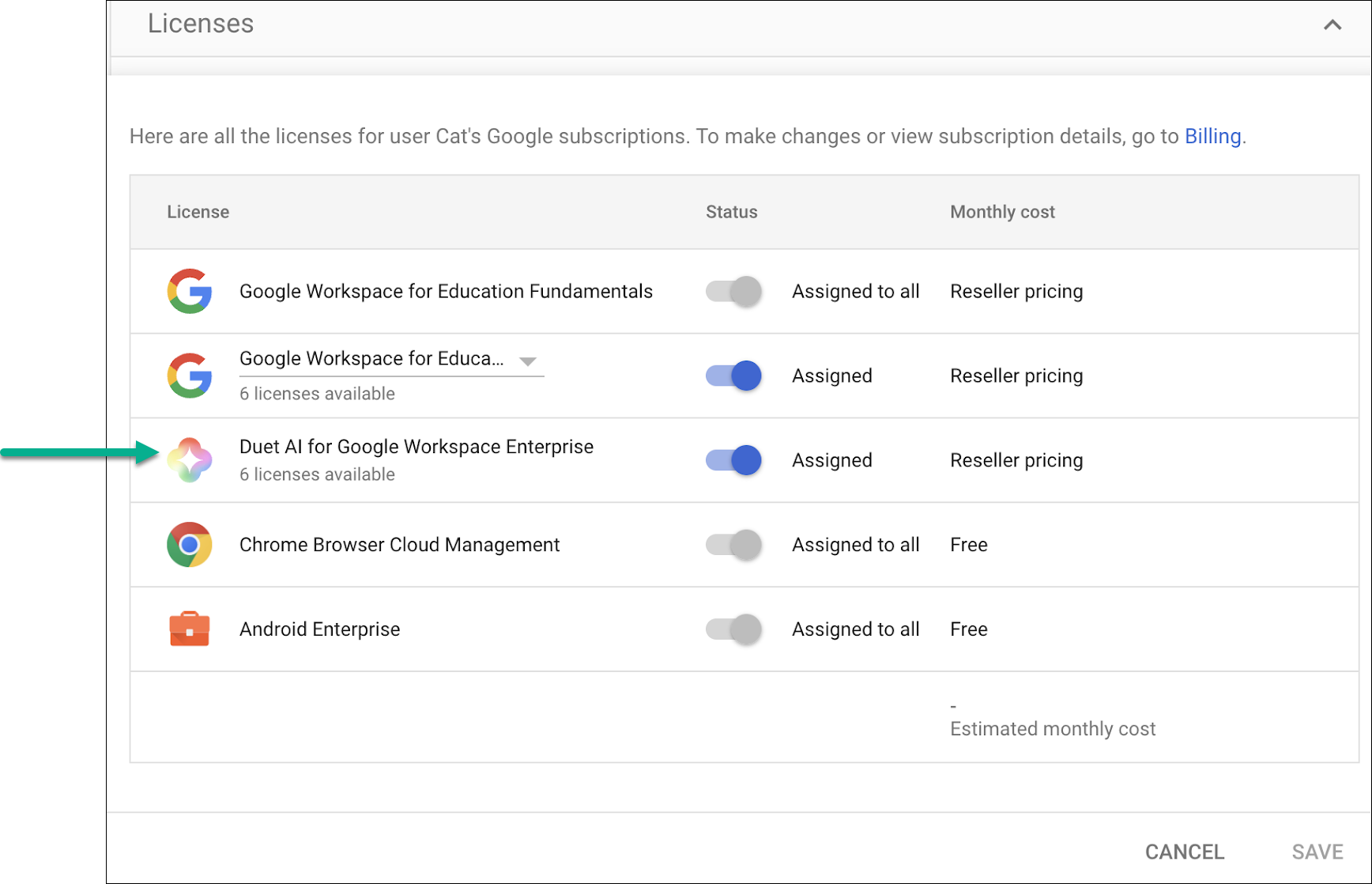
Task: Click the Status column header
Action: (x=731, y=212)
